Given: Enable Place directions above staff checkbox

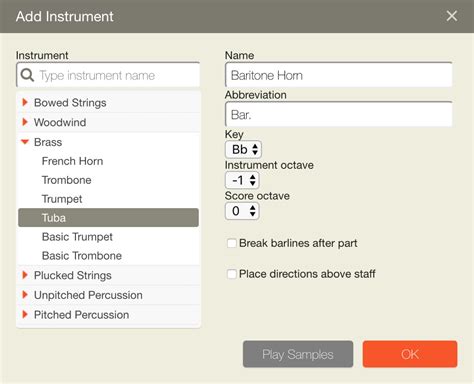Looking at the screenshot, I should point(232,274).
